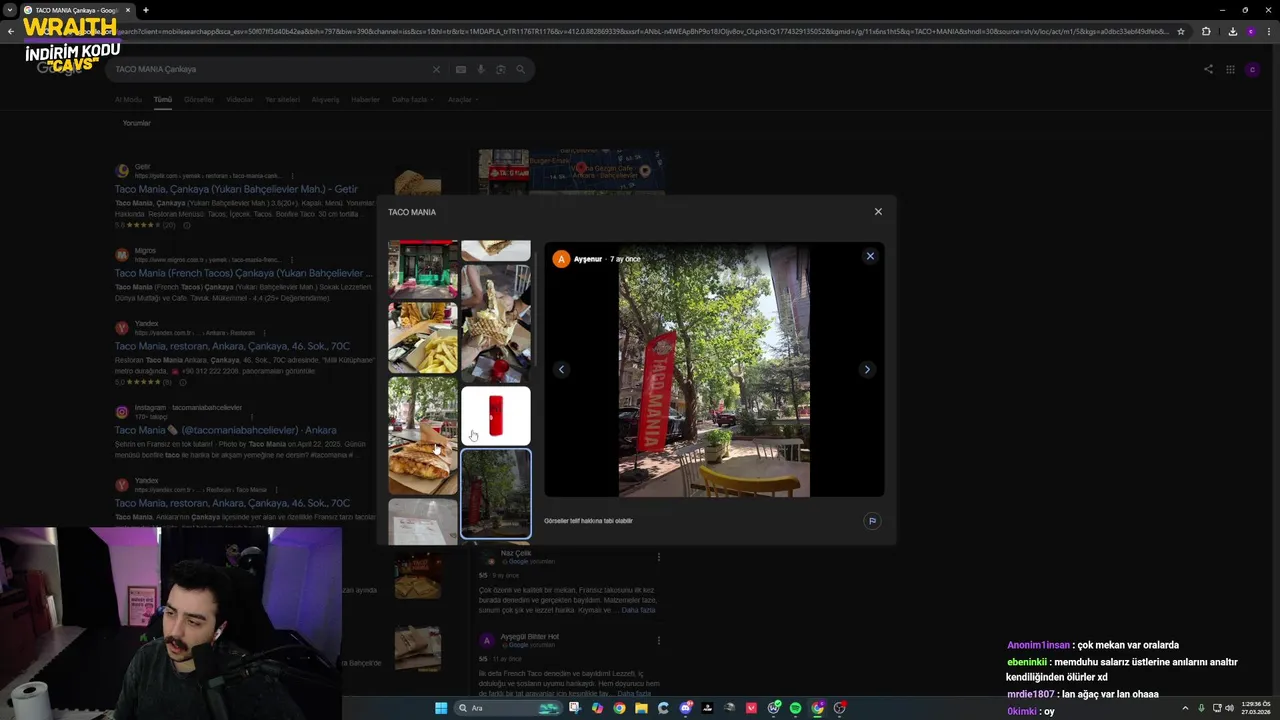
Task: Open the Google account avatar
Action: tap(1252, 69)
